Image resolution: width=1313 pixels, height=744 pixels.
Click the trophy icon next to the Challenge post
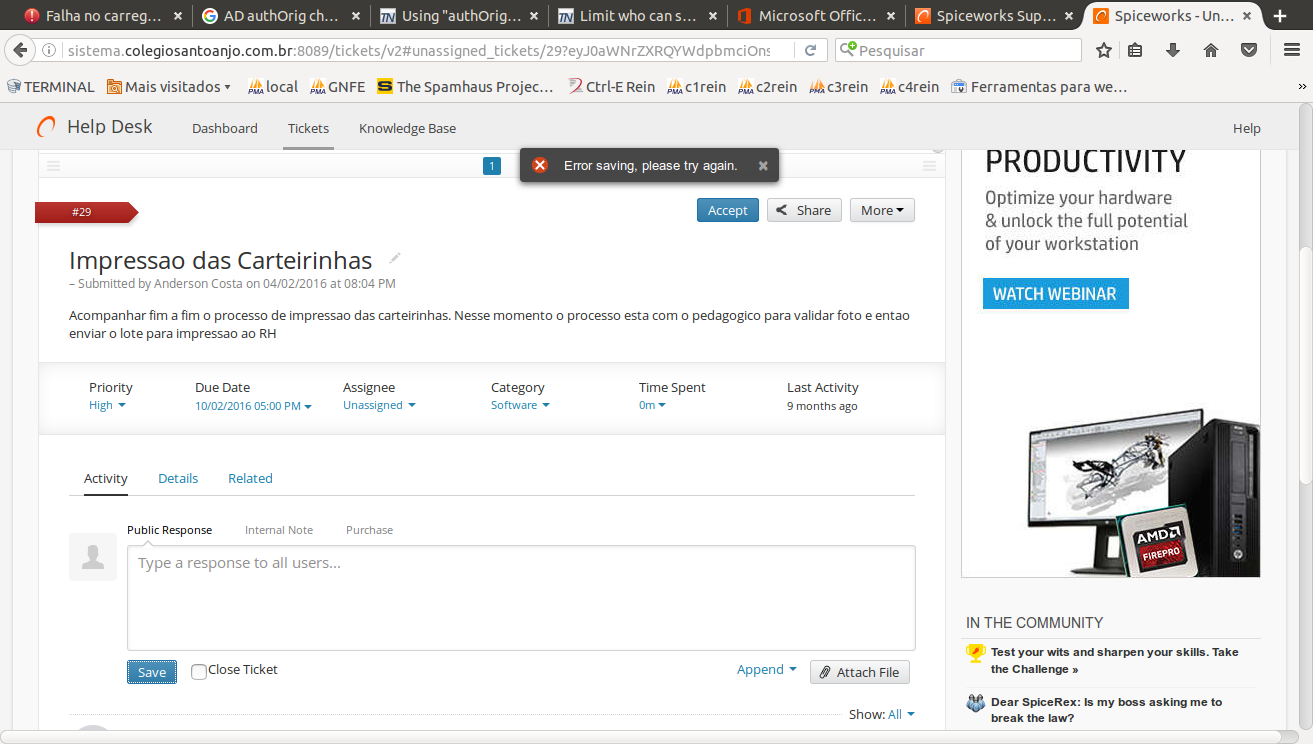click(975, 653)
